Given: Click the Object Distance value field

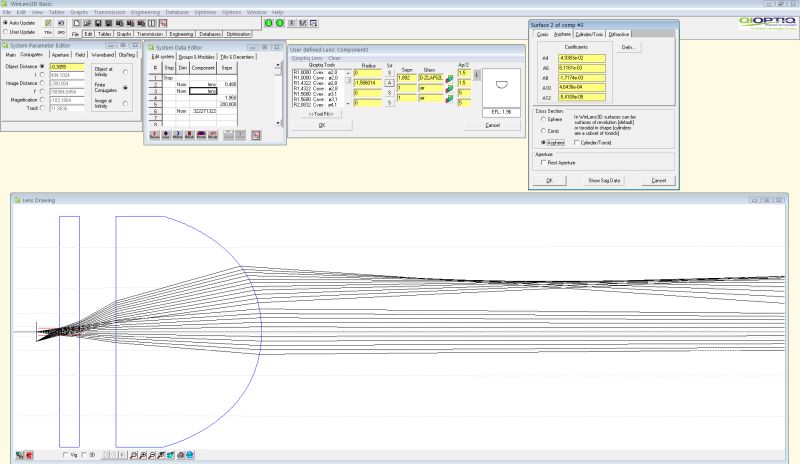Looking at the screenshot, I should pos(67,66).
